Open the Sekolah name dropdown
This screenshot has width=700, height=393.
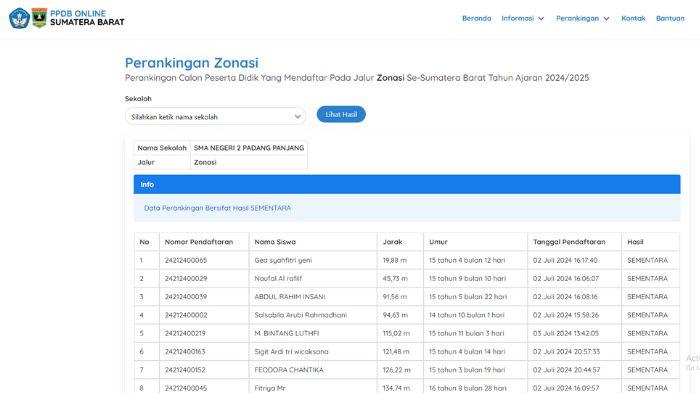point(215,117)
